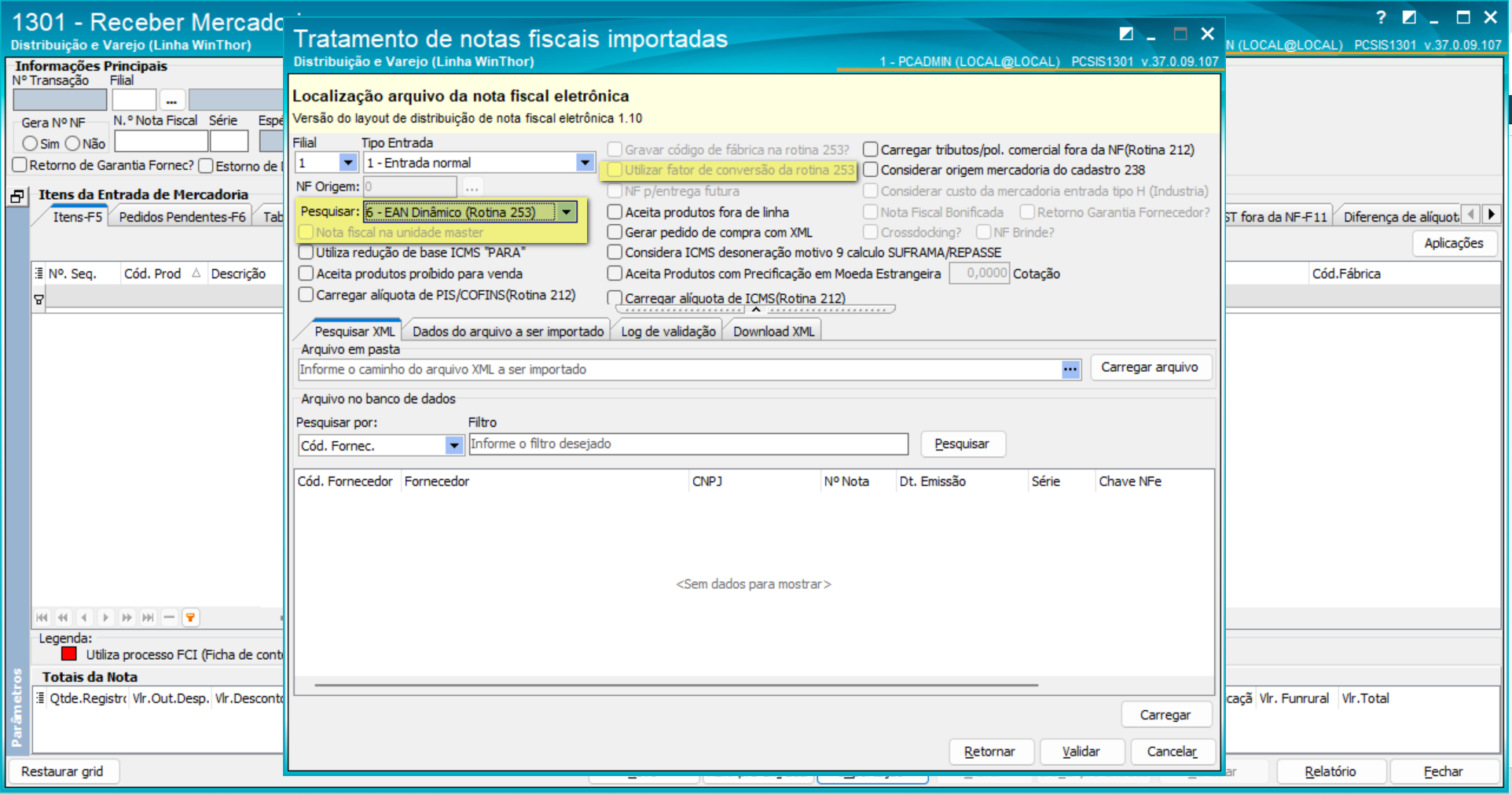
Task: Click 'Retornar' button in dialog
Action: [x=989, y=752]
